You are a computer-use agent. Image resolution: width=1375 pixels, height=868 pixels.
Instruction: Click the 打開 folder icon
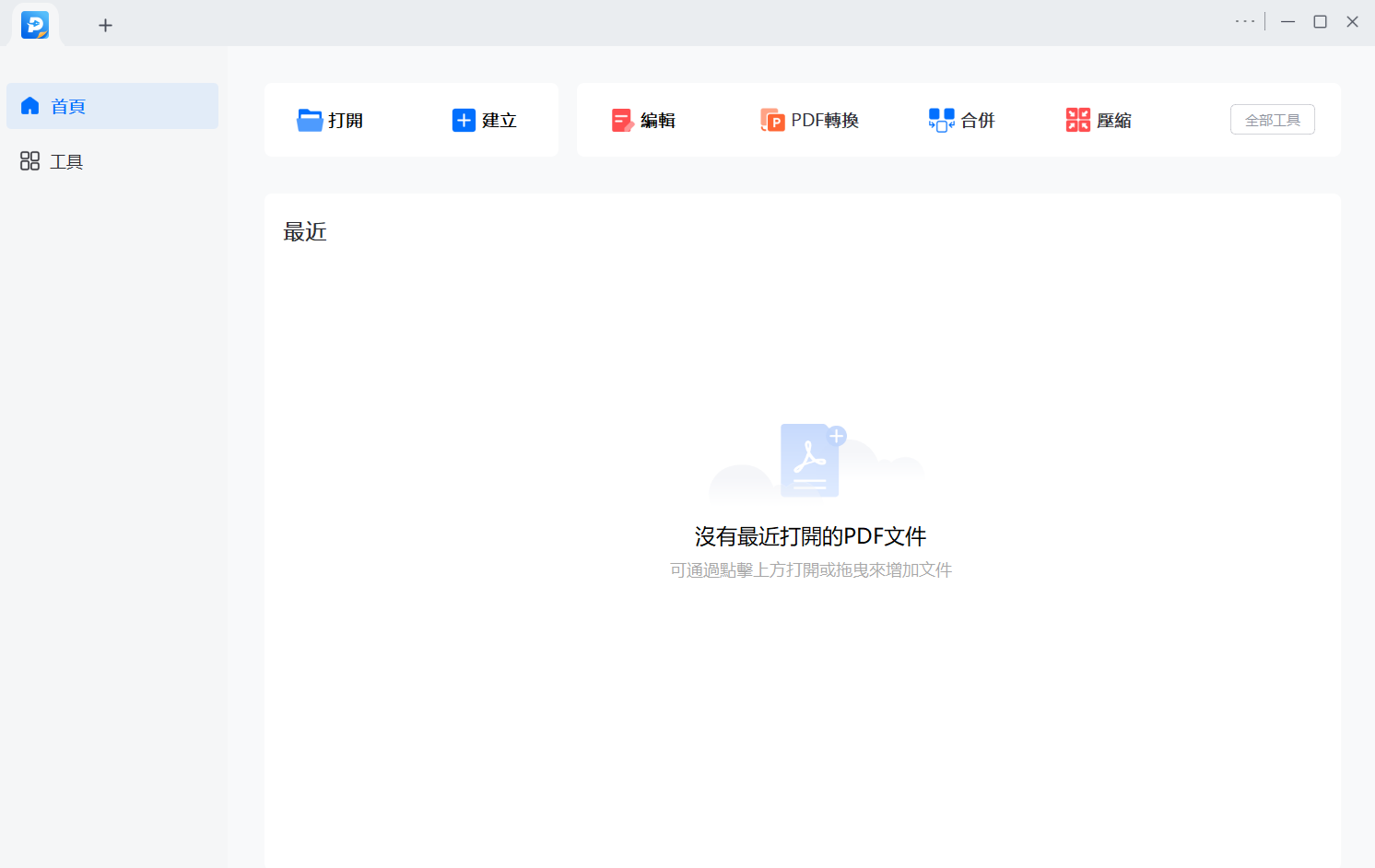point(310,120)
